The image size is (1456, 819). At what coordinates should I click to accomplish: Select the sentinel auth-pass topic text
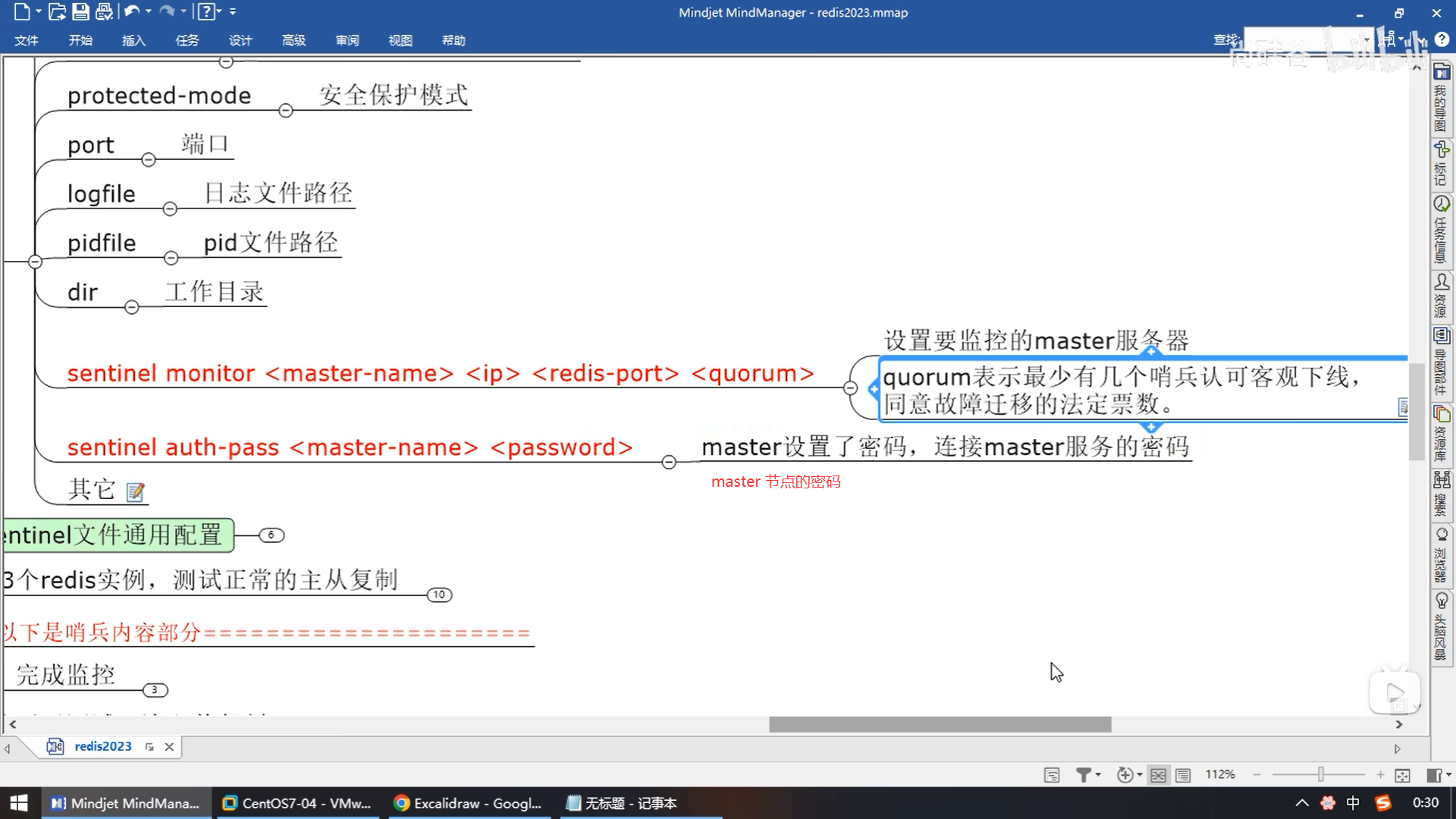pyautogui.click(x=350, y=447)
